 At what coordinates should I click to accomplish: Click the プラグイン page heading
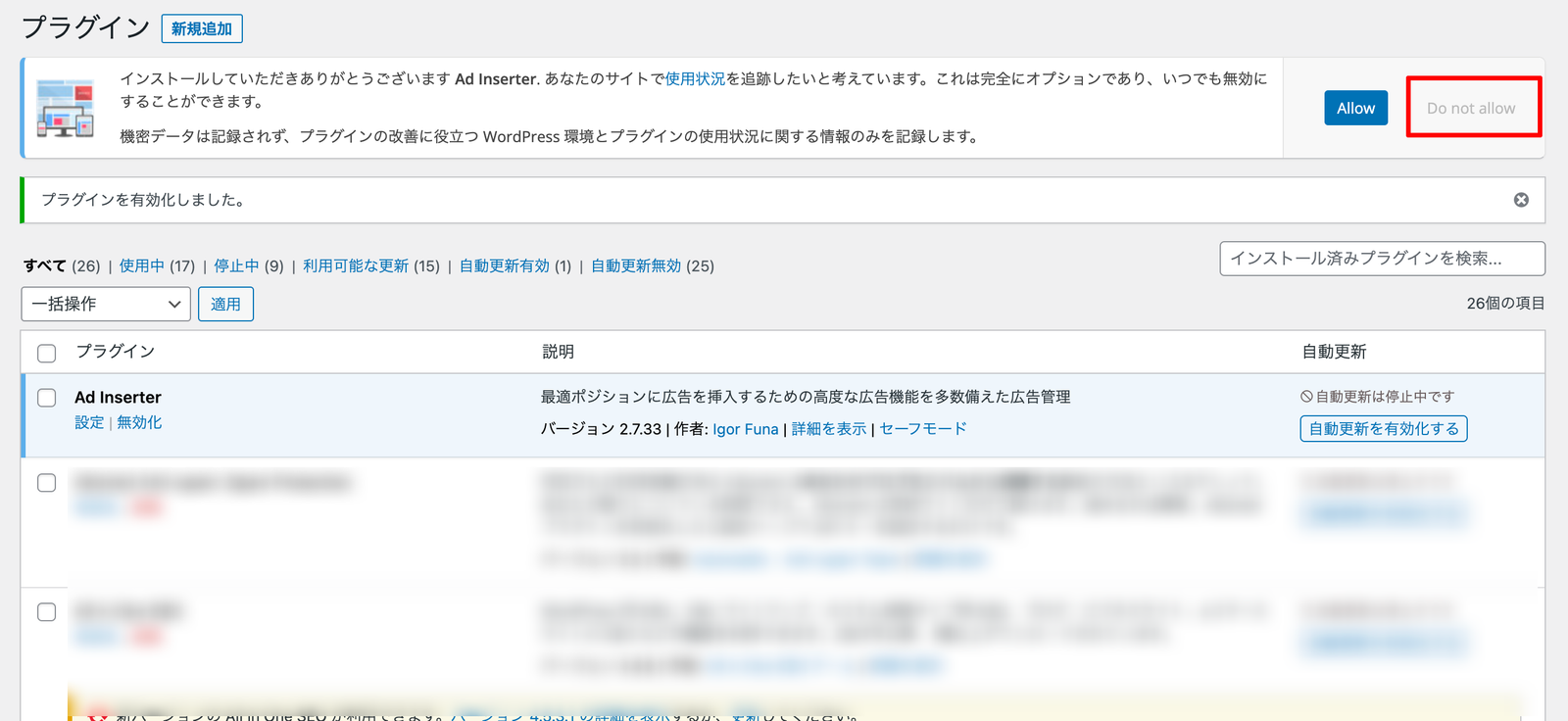[x=85, y=27]
